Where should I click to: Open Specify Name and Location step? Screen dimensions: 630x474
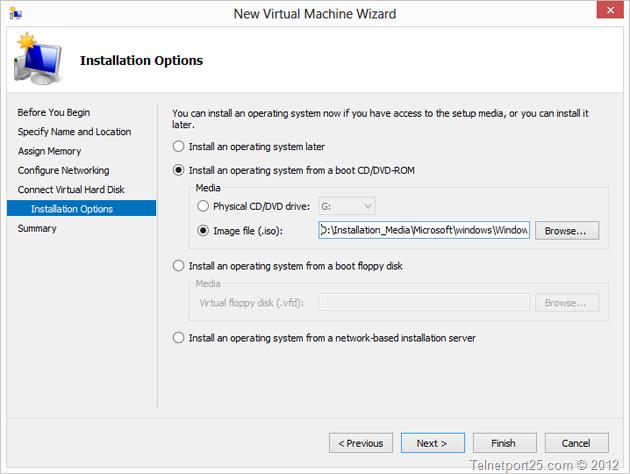point(74,132)
